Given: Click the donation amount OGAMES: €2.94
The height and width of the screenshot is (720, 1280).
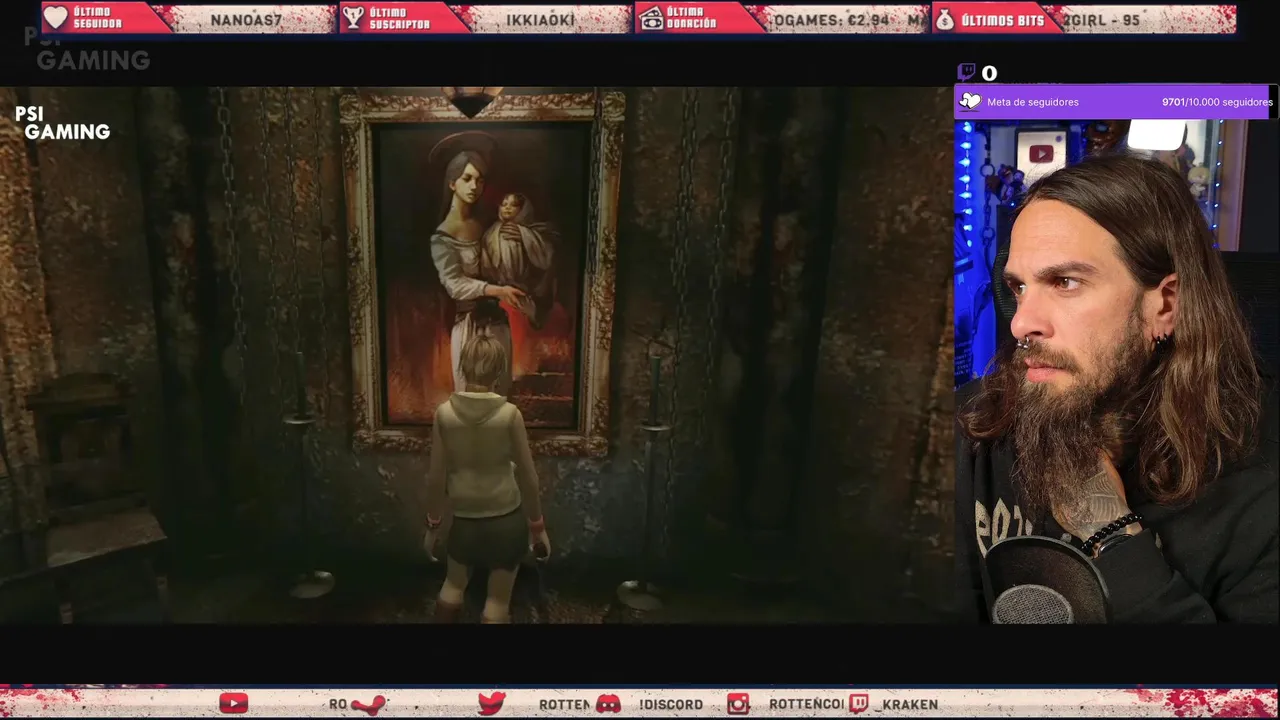Looking at the screenshot, I should (x=831, y=19).
